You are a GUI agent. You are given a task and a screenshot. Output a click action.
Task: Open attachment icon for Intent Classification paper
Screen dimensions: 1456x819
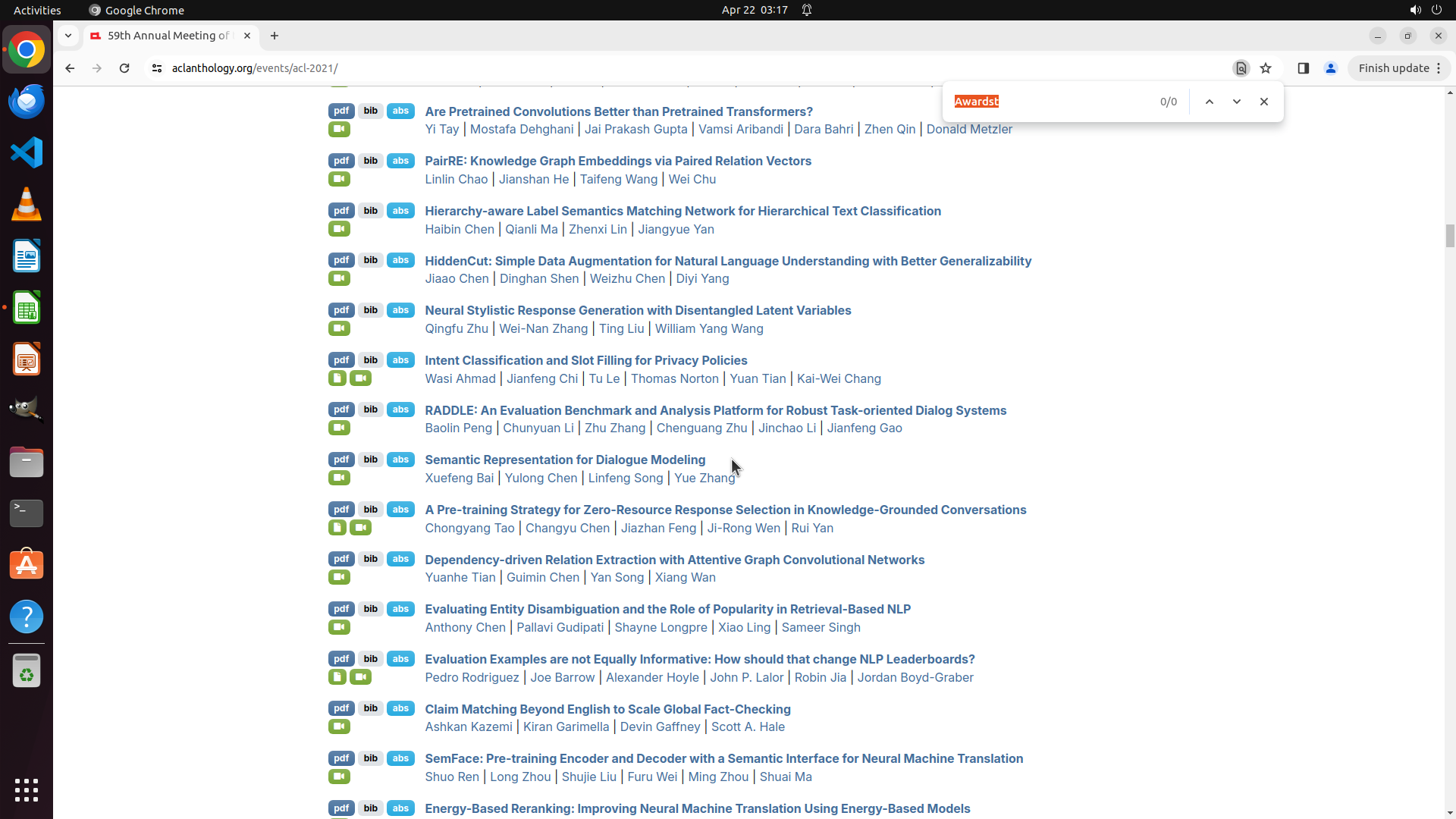click(337, 378)
